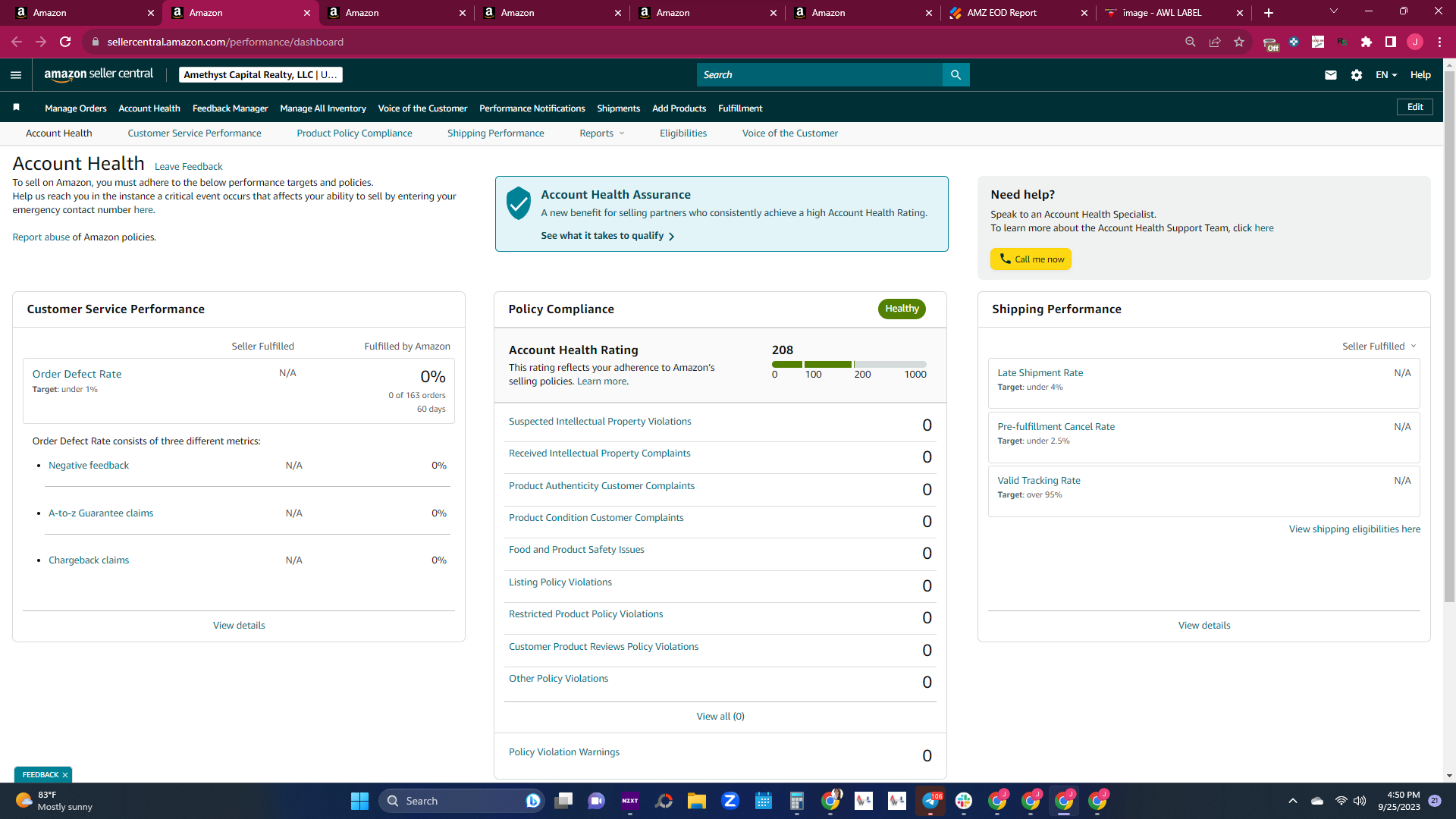Open the Chrome tab search chevron
The image size is (1456, 819).
(1334, 11)
